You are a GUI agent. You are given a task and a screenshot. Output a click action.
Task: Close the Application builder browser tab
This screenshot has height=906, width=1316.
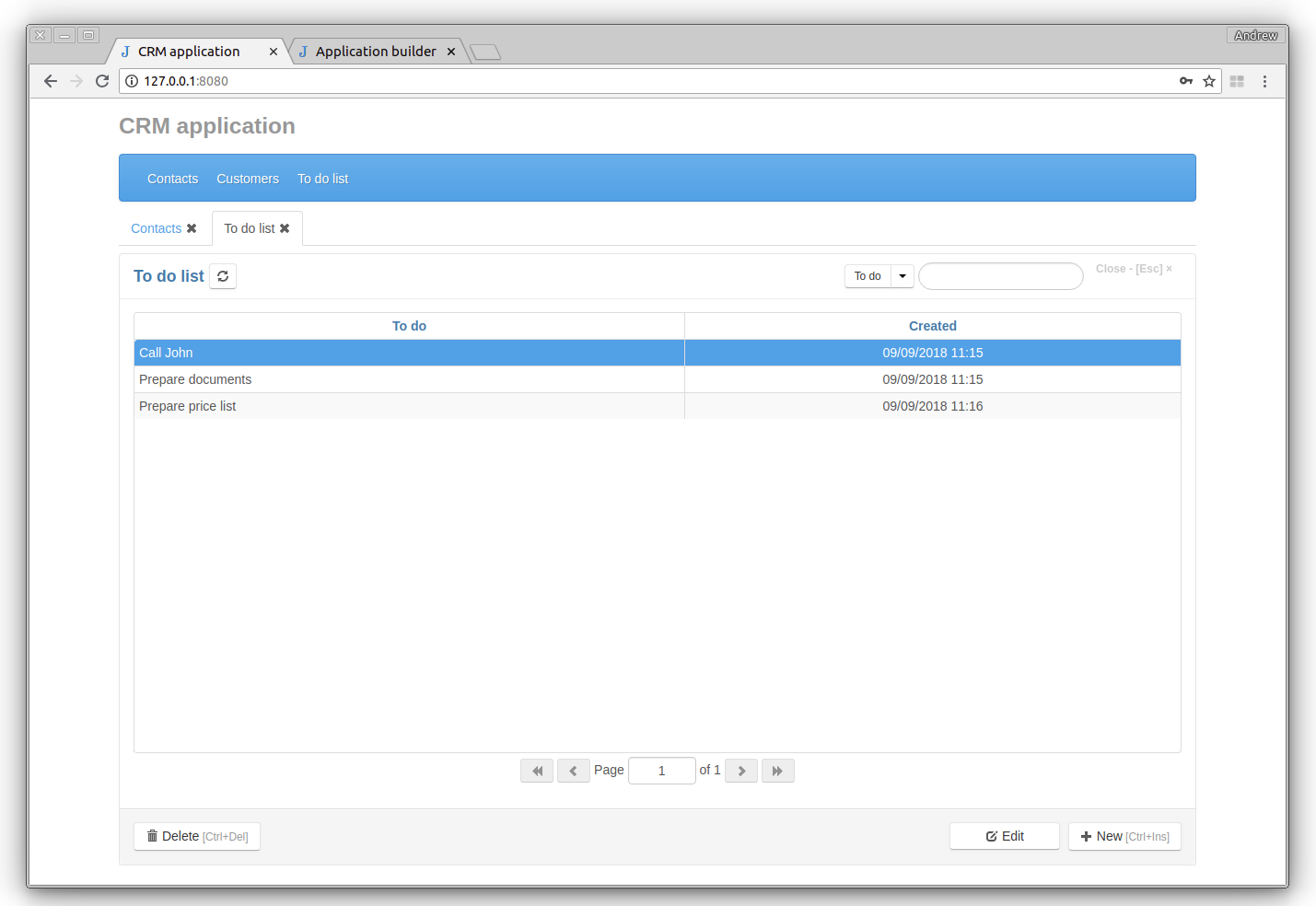point(451,52)
